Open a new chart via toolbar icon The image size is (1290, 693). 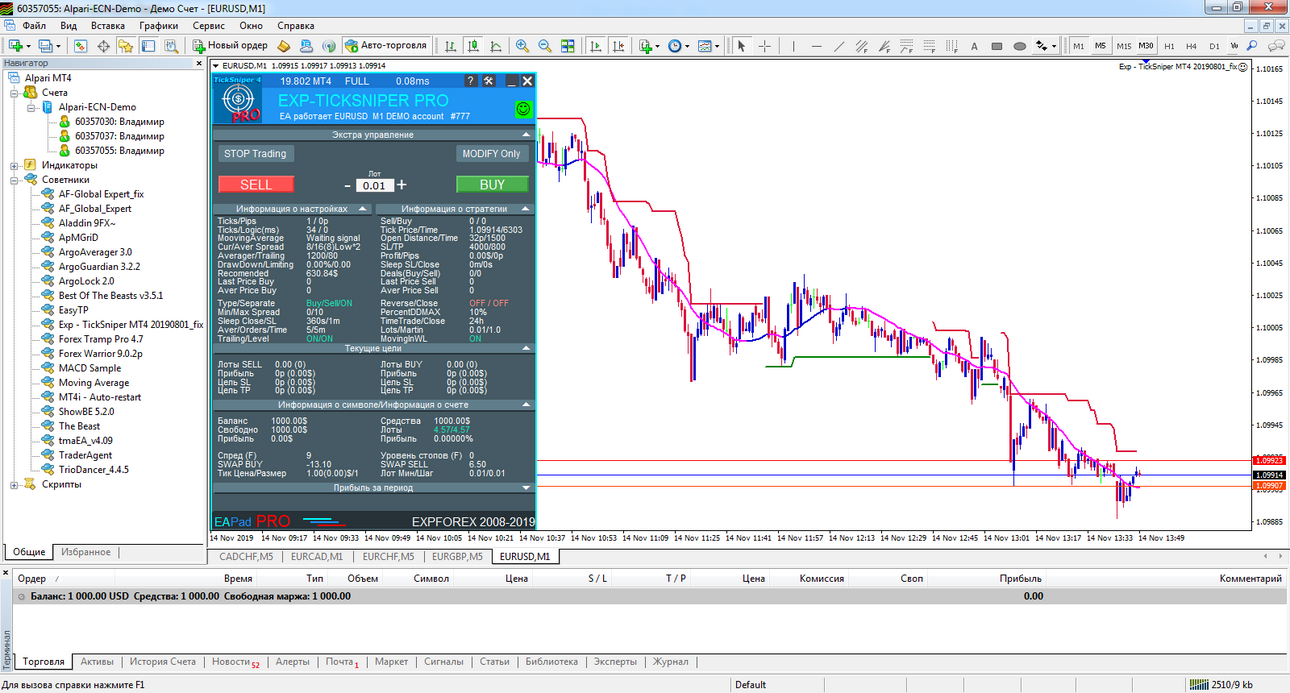click(x=17, y=46)
